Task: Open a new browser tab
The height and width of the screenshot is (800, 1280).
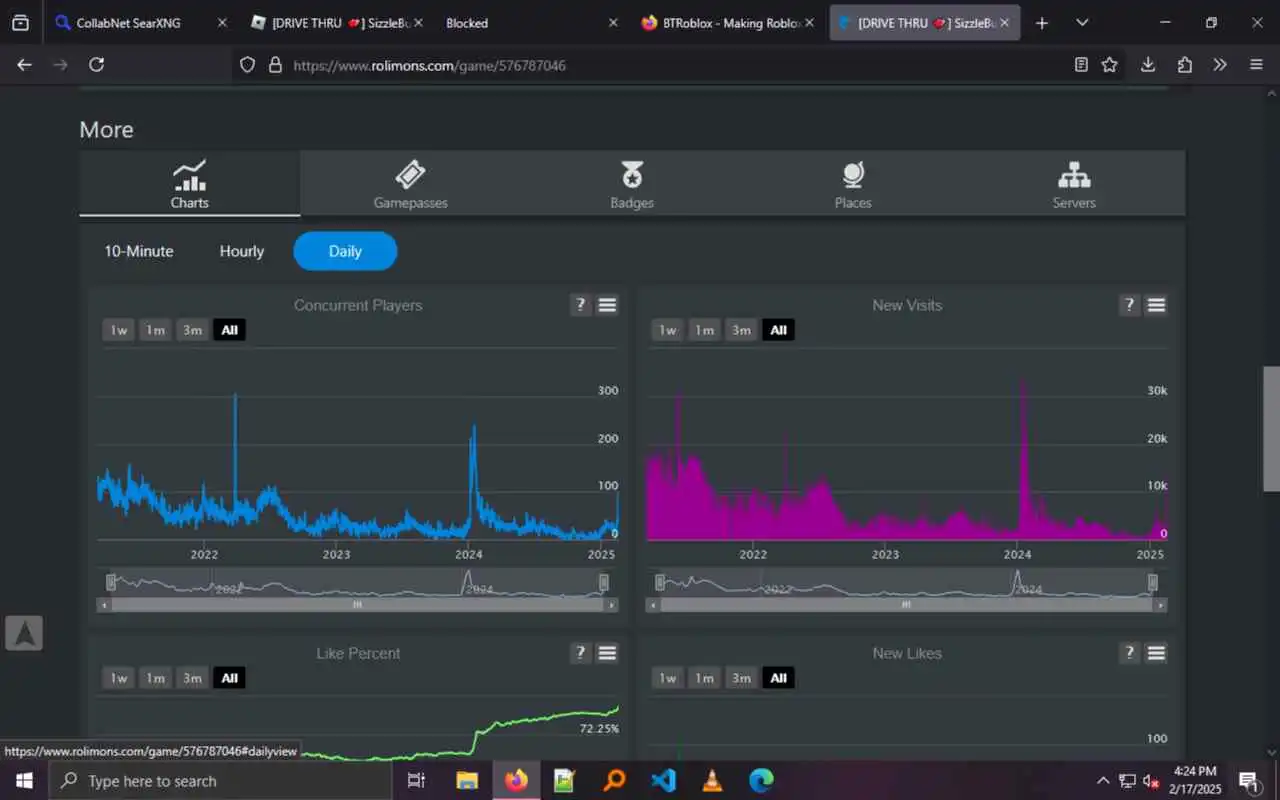Action: (1042, 22)
